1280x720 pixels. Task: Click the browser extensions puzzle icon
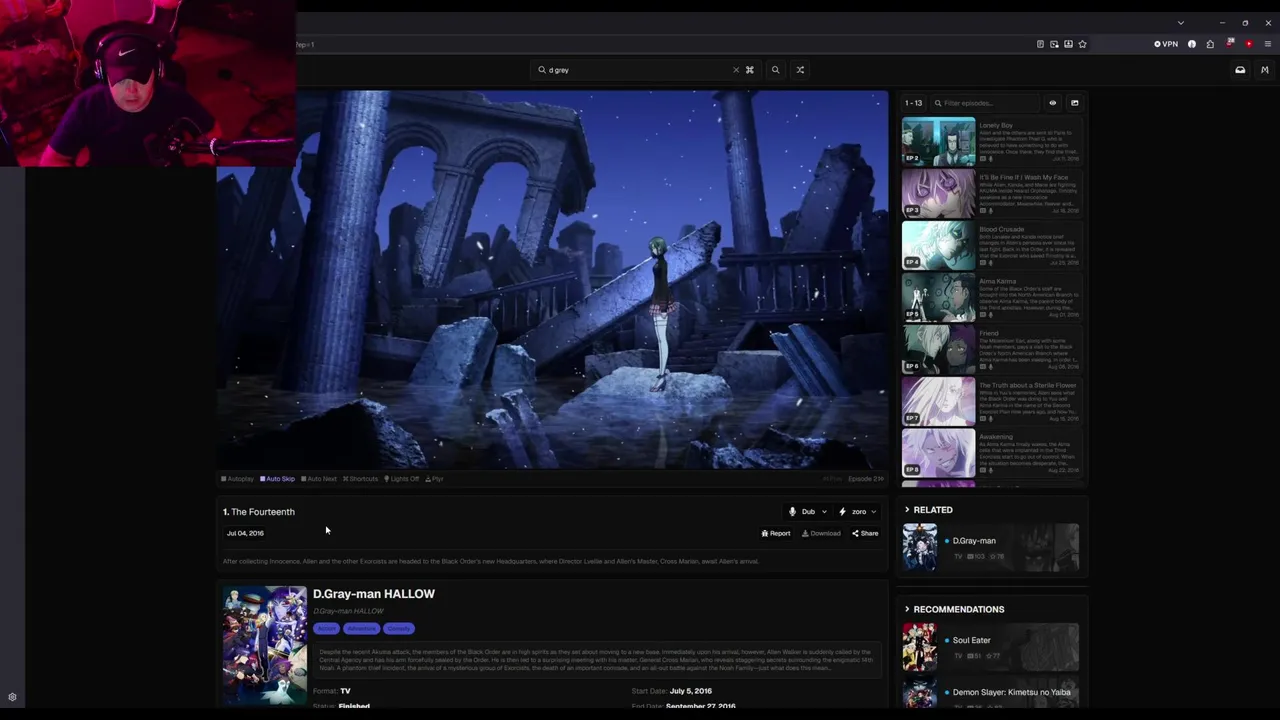[1210, 44]
